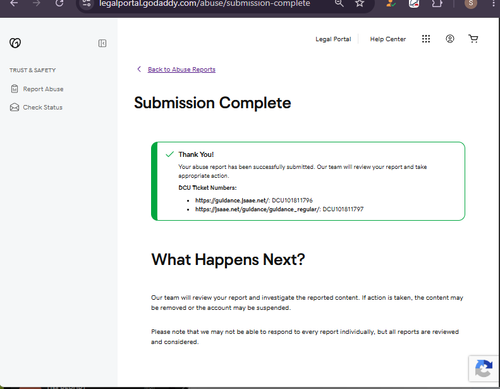Click the browser forward arrow
This screenshot has height=389, width=500.
[x=37, y=3]
